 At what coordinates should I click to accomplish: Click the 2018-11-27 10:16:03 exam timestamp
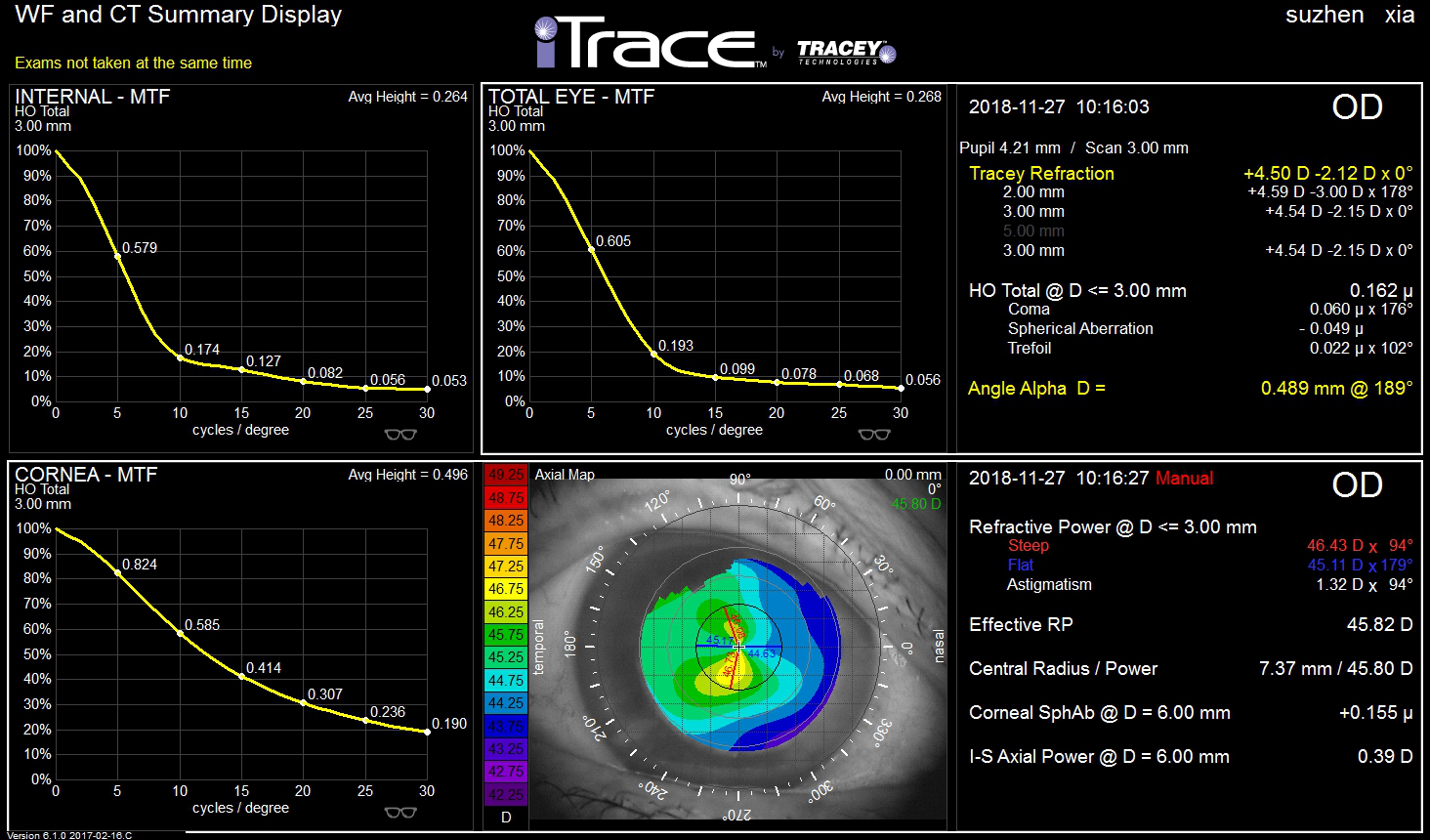(1059, 106)
